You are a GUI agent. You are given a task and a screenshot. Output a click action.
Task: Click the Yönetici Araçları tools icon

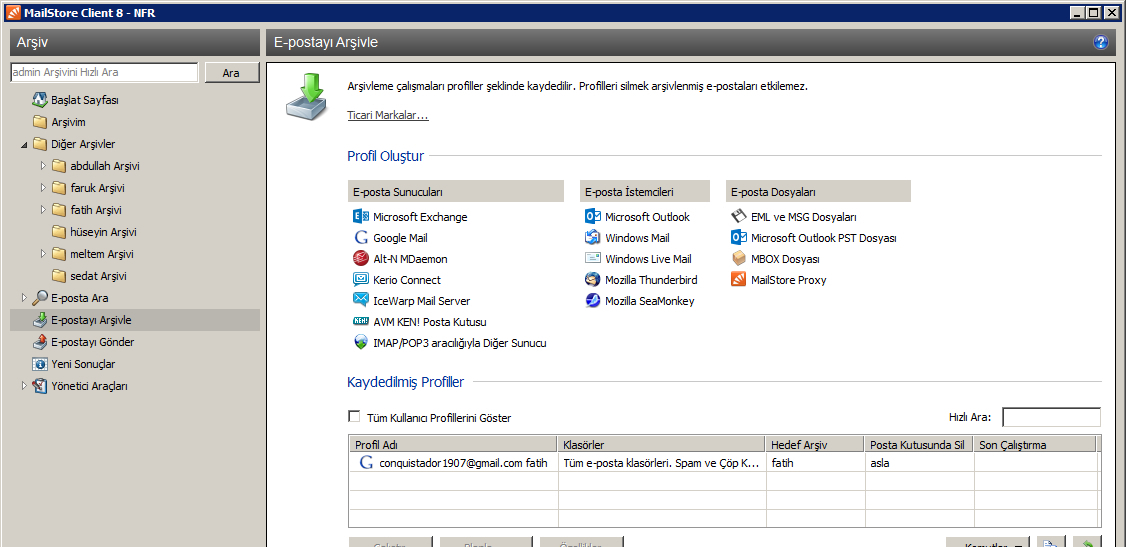39,386
